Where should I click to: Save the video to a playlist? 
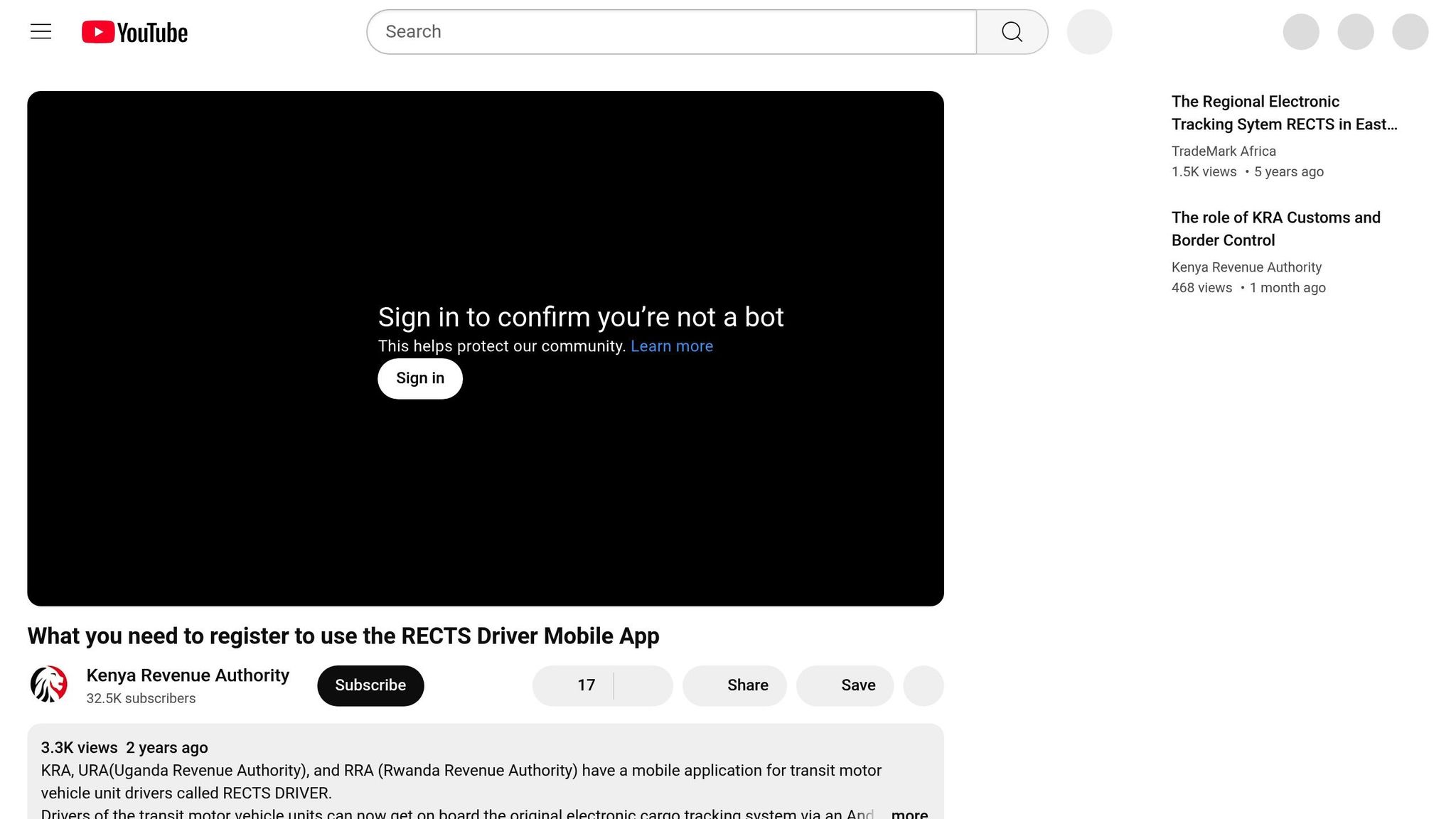pos(845,685)
